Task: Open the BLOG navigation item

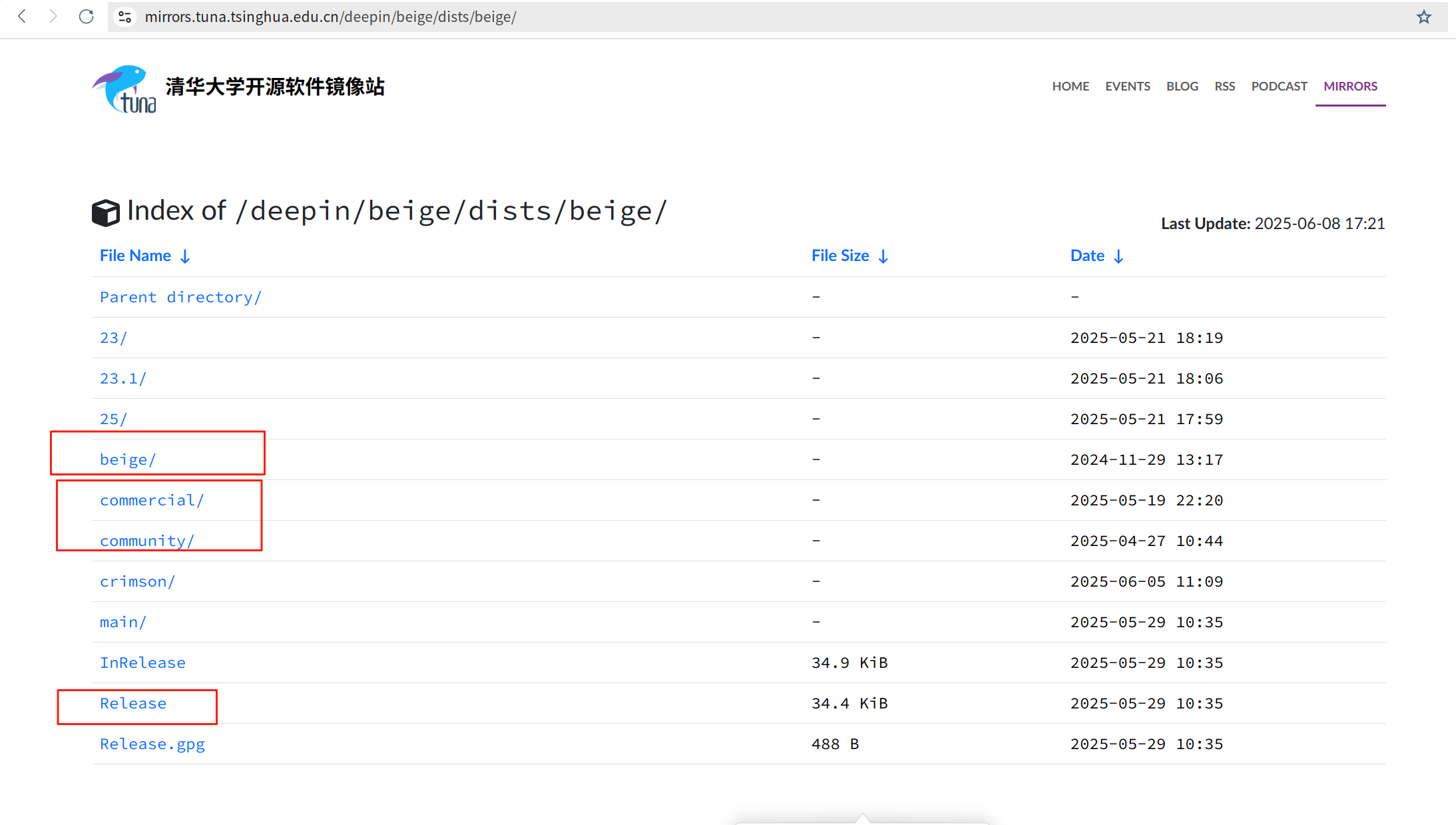Action: (1182, 87)
